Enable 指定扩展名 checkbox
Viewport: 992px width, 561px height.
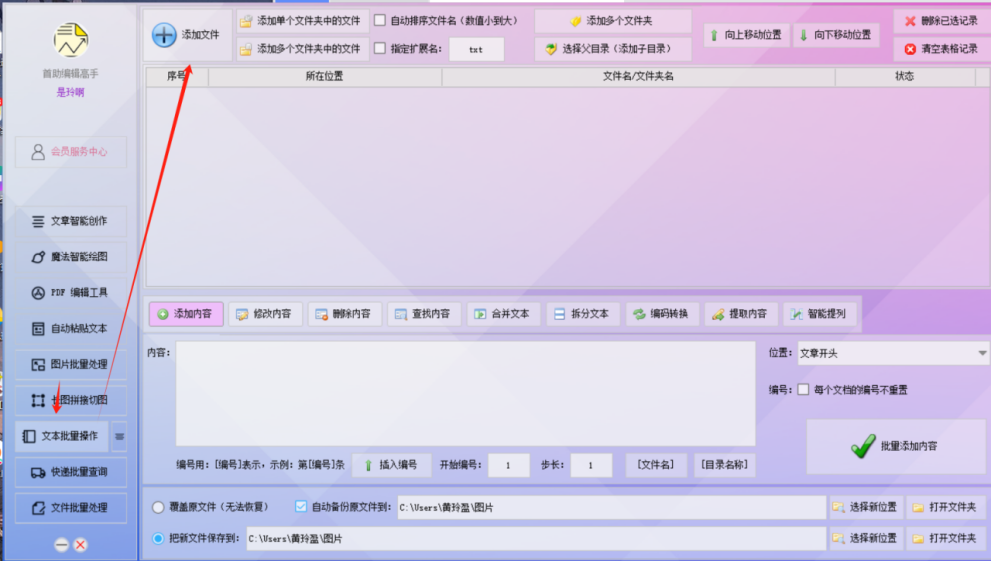point(380,48)
